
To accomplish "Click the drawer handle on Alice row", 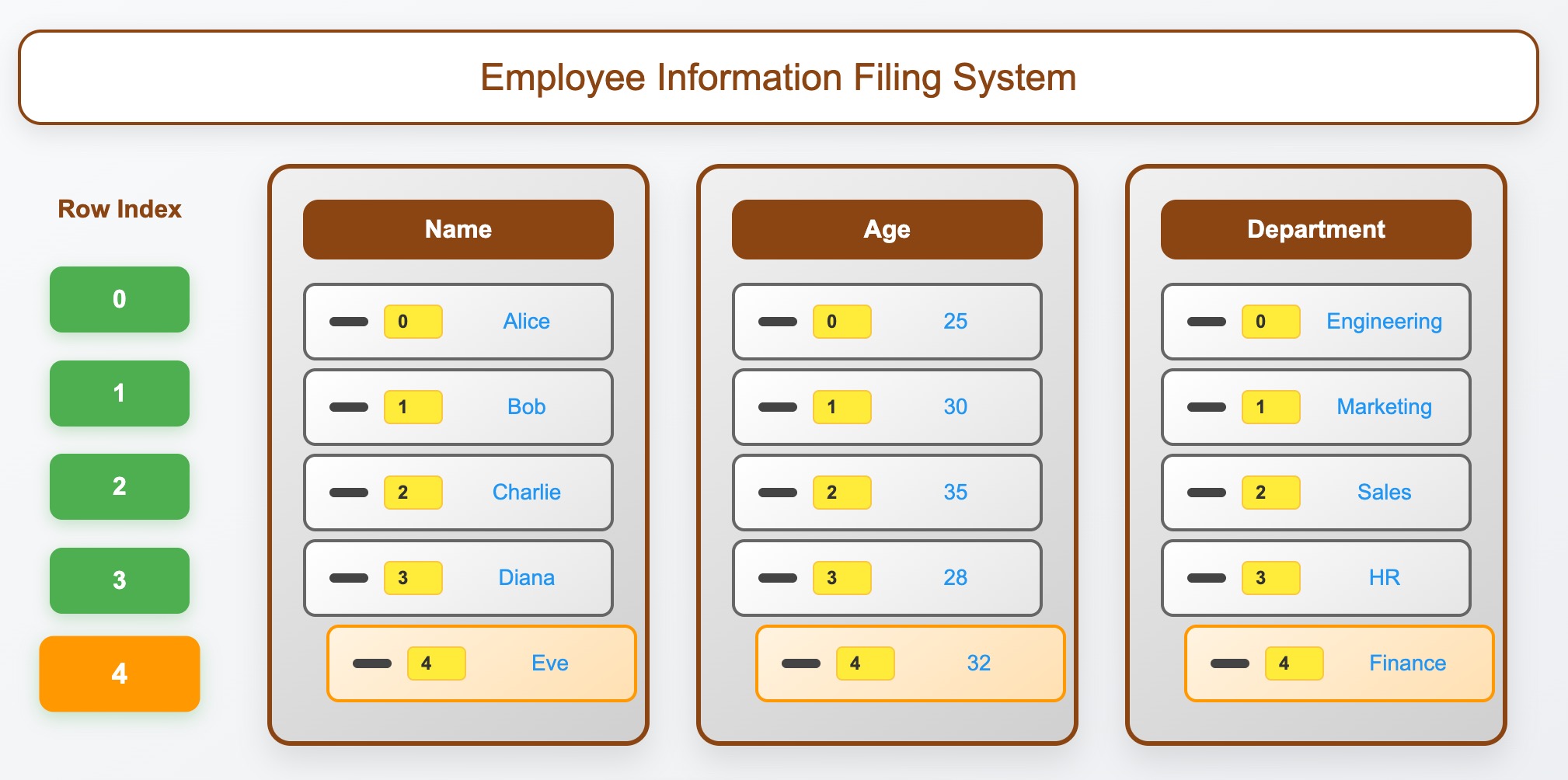I will coord(348,322).
